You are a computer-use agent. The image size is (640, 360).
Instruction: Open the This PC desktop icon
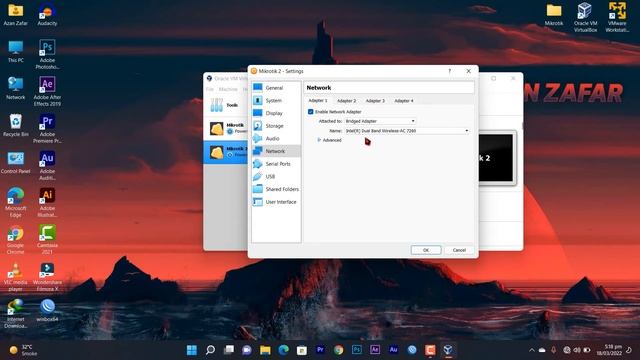pos(16,51)
